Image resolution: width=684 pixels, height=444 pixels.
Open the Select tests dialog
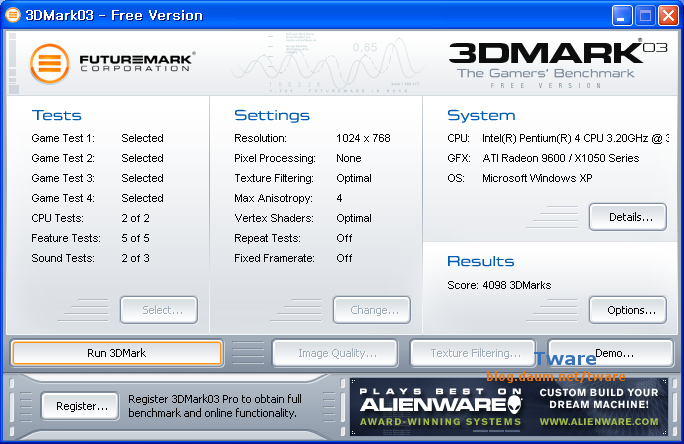[x=159, y=310]
